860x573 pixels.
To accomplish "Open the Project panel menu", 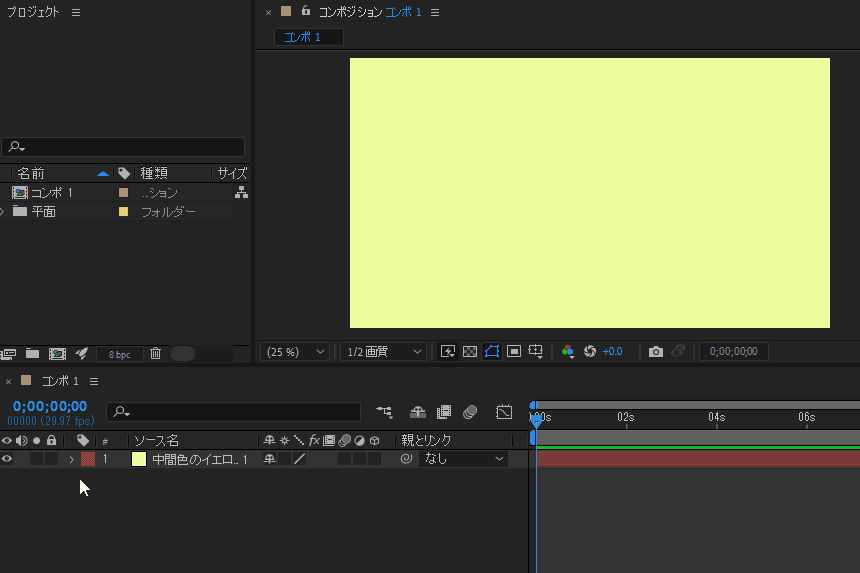I will click(76, 12).
